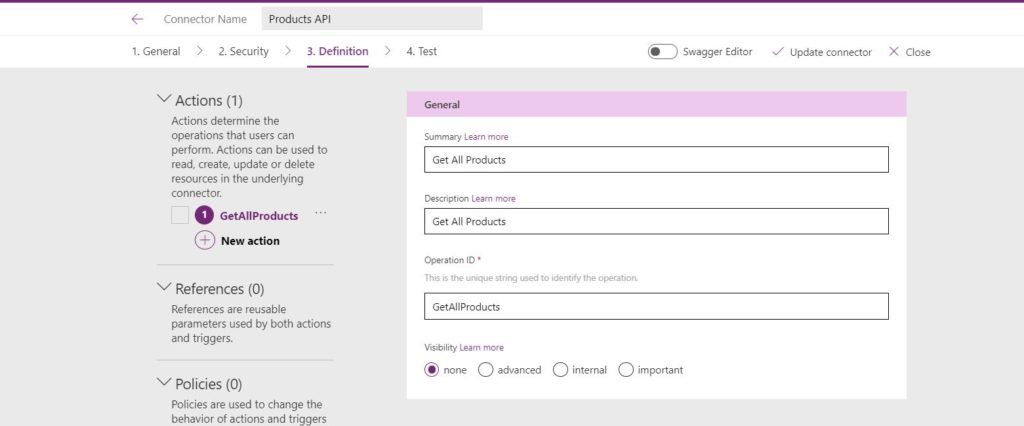Go to the 2. Security step
This screenshot has width=1024, height=426.
[x=244, y=51]
